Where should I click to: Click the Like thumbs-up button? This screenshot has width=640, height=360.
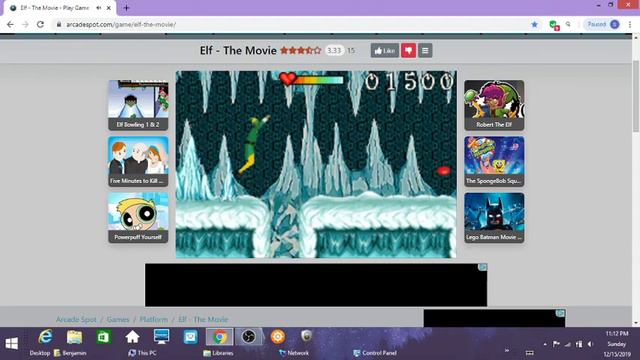384,51
